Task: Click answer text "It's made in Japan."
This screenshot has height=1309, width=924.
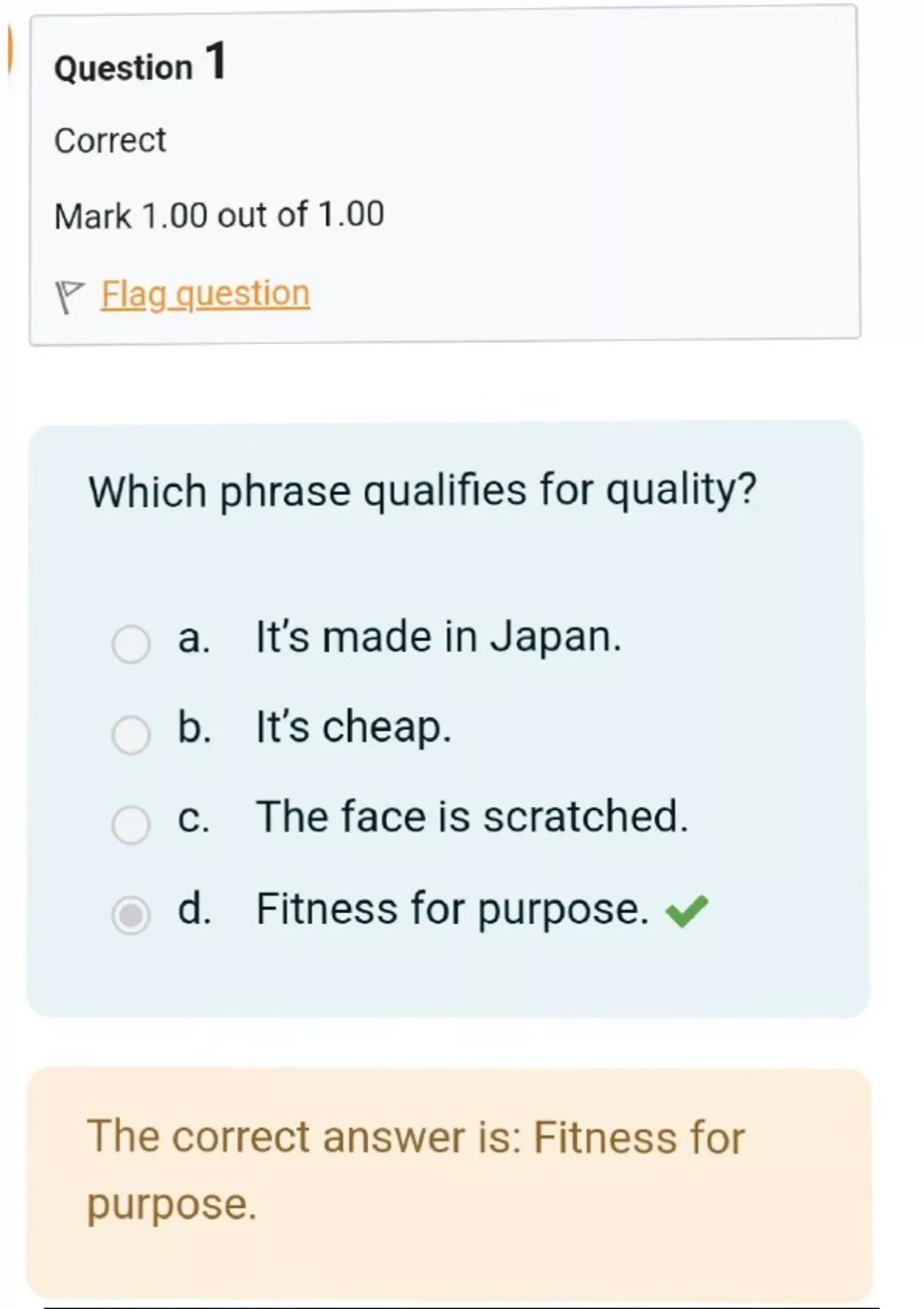Action: pyautogui.click(x=438, y=638)
